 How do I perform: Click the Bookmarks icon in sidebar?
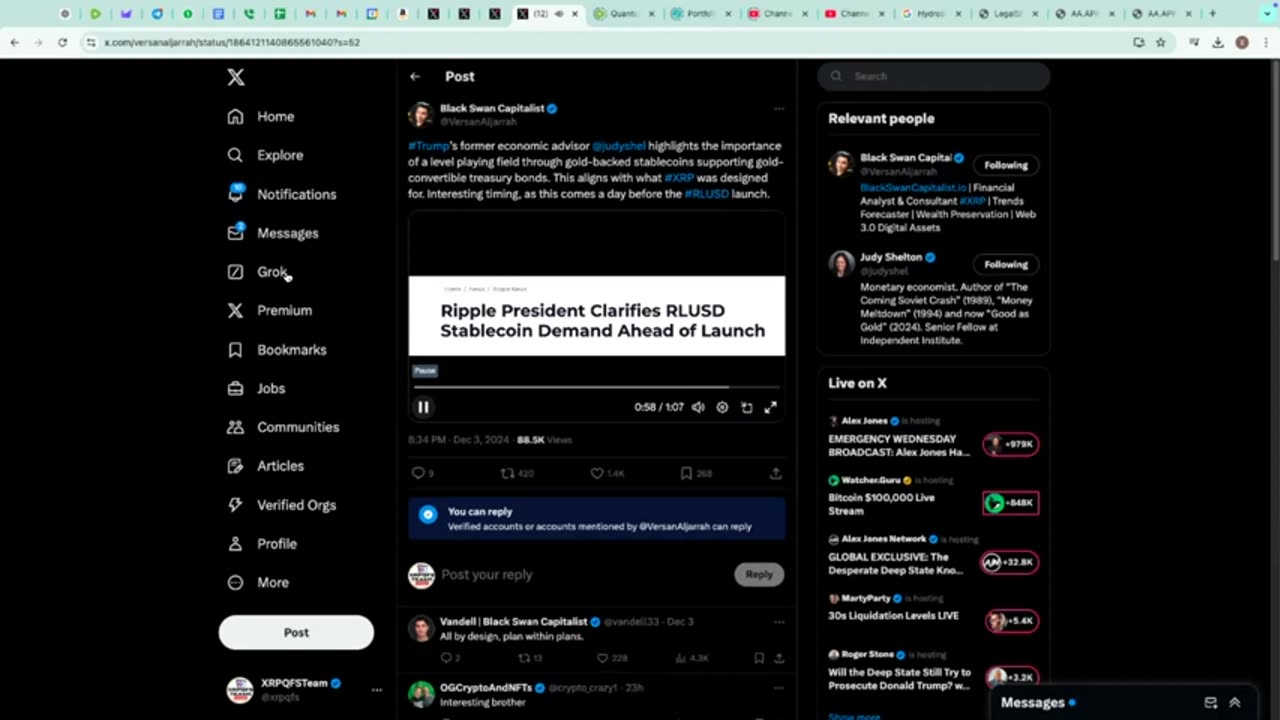click(235, 350)
